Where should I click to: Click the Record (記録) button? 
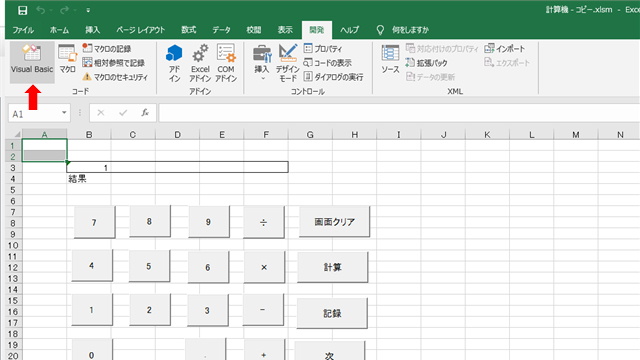coord(332,313)
